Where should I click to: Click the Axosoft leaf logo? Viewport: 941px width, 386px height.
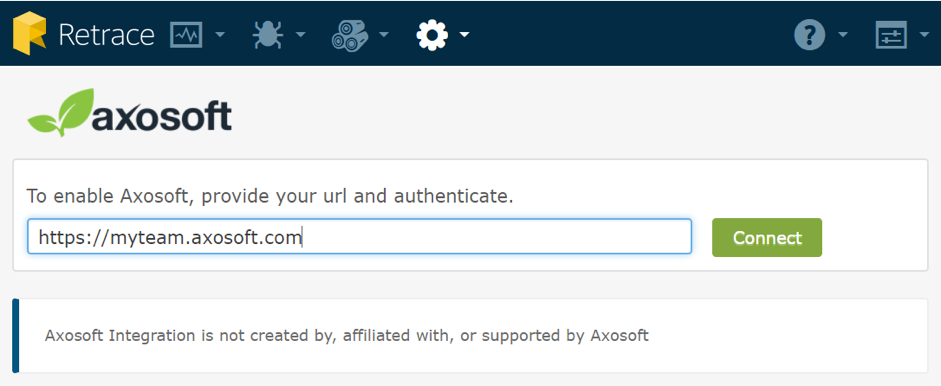(61, 112)
